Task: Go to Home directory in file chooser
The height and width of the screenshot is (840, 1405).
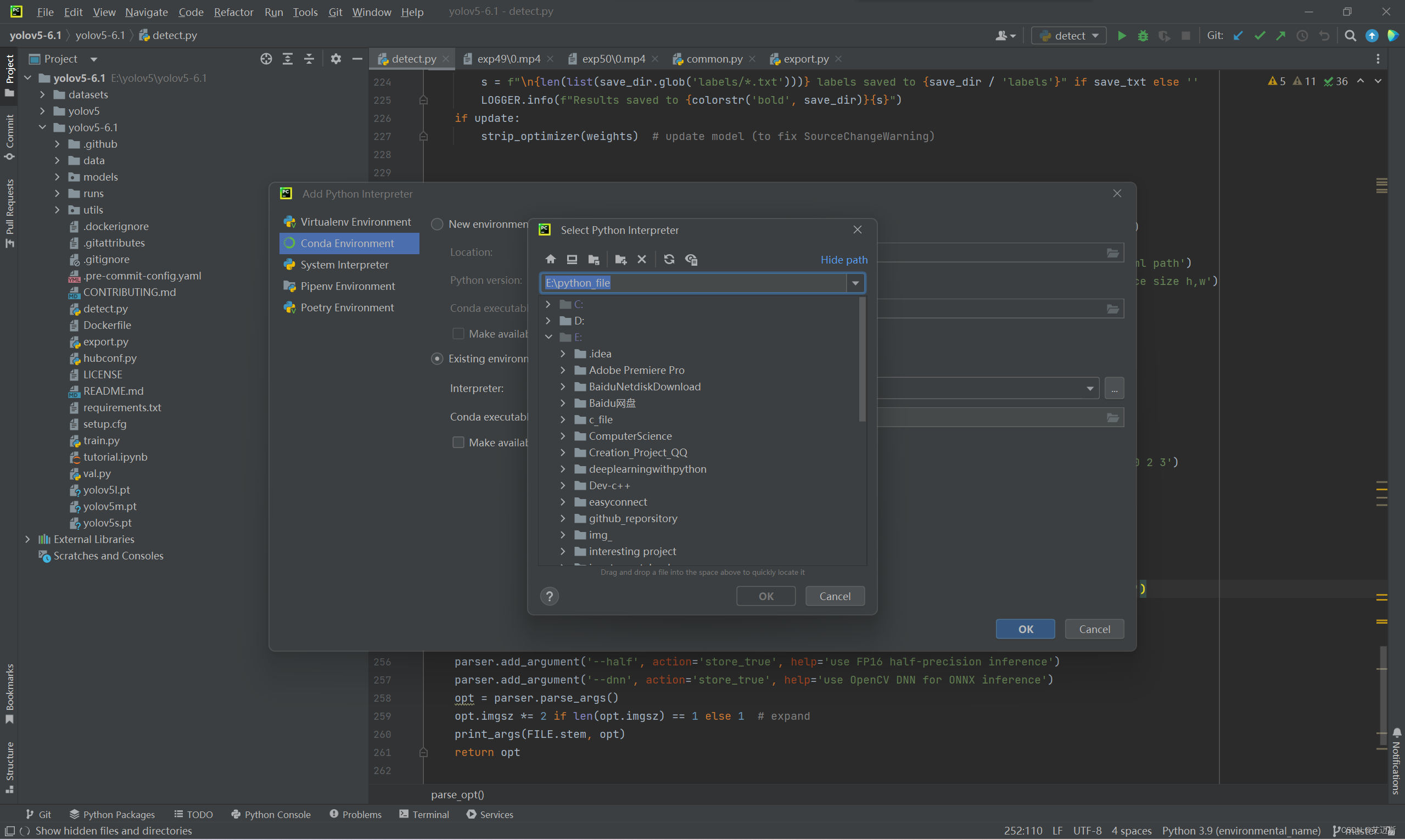Action: coord(550,259)
